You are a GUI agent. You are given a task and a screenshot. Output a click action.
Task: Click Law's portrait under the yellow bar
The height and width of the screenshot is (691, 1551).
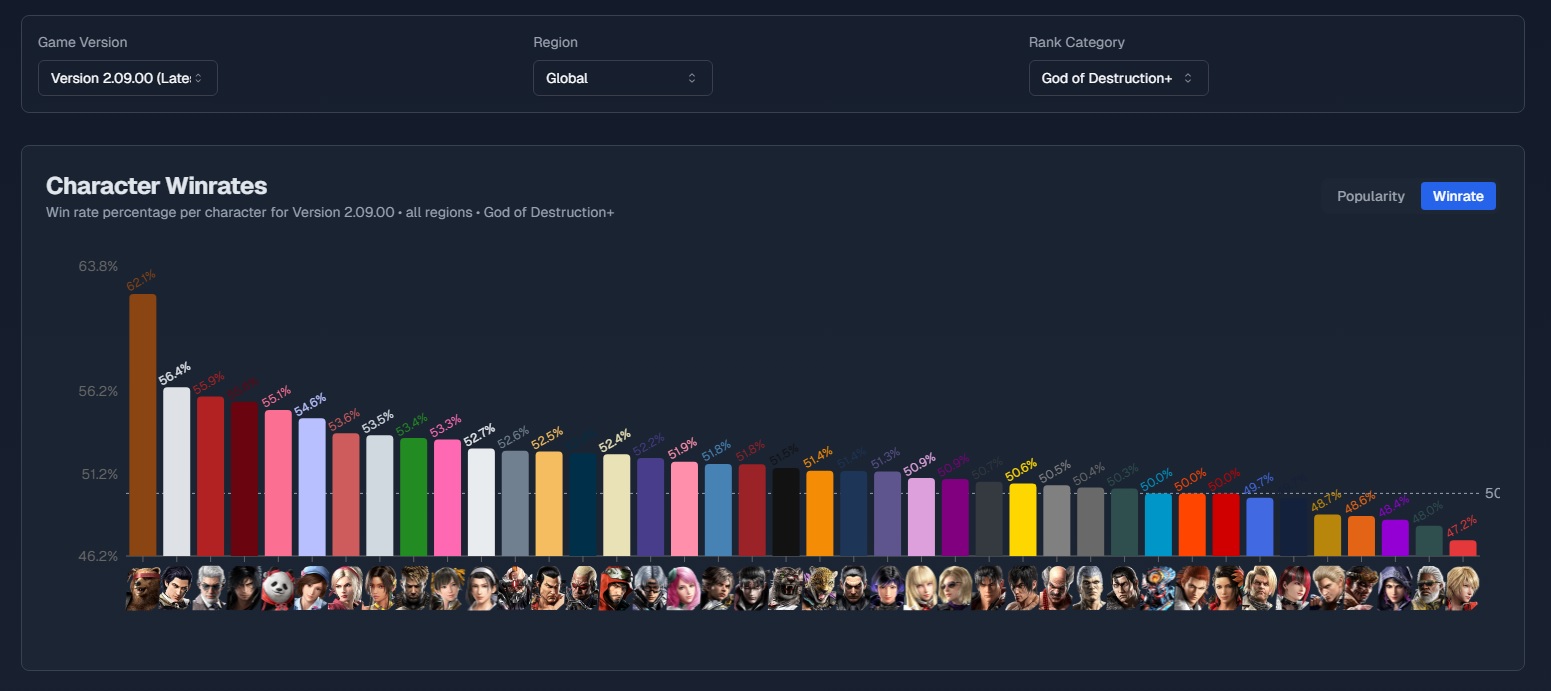(1023, 588)
